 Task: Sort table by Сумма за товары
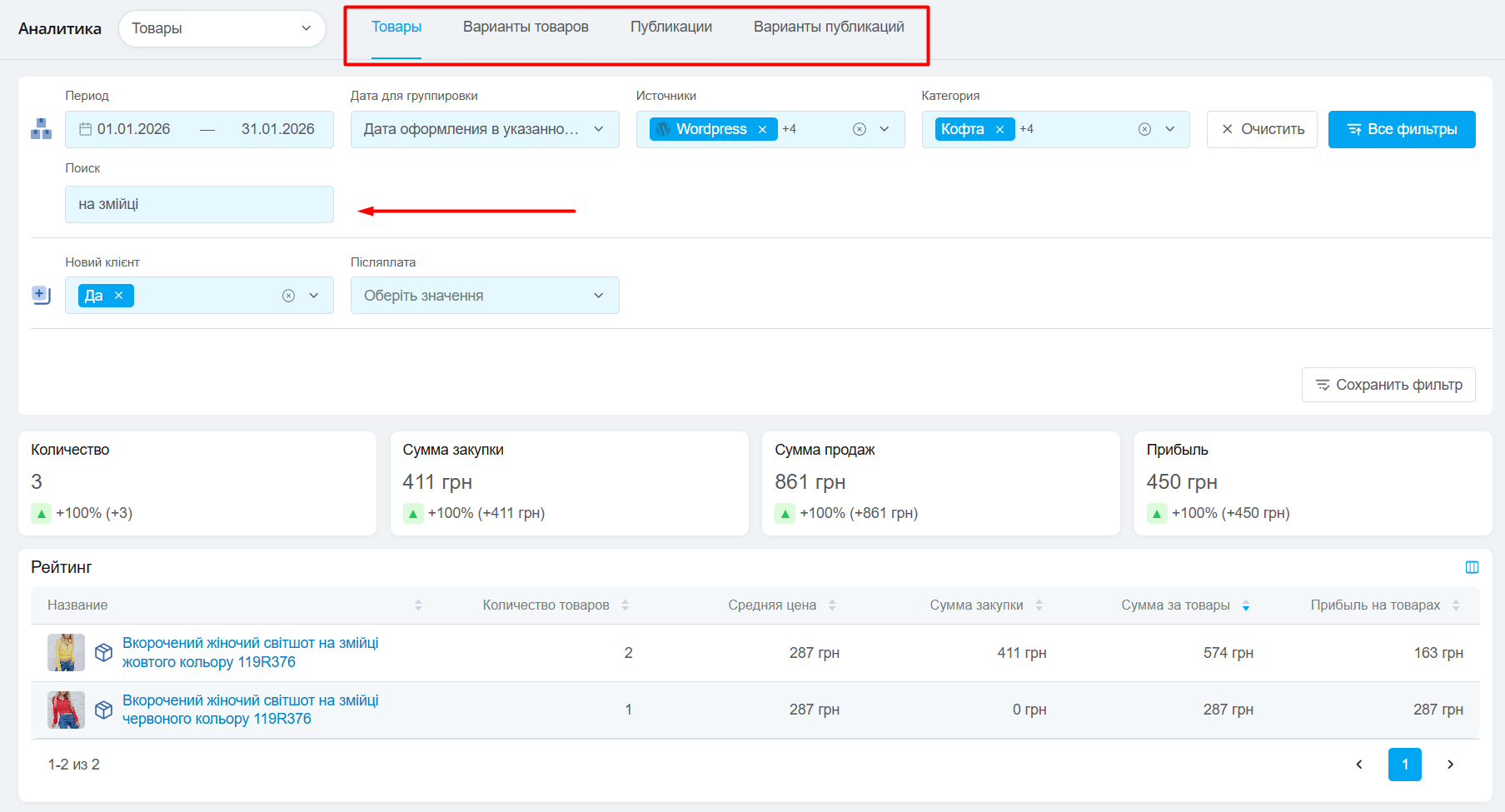1246,605
